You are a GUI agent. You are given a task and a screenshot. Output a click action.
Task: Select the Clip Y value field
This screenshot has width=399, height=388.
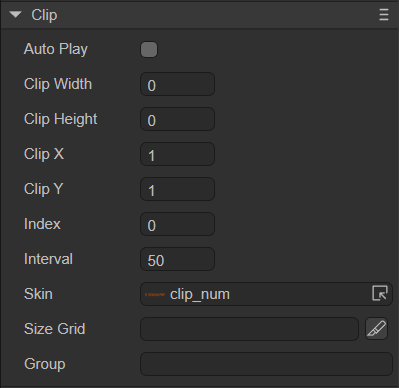[177, 189]
